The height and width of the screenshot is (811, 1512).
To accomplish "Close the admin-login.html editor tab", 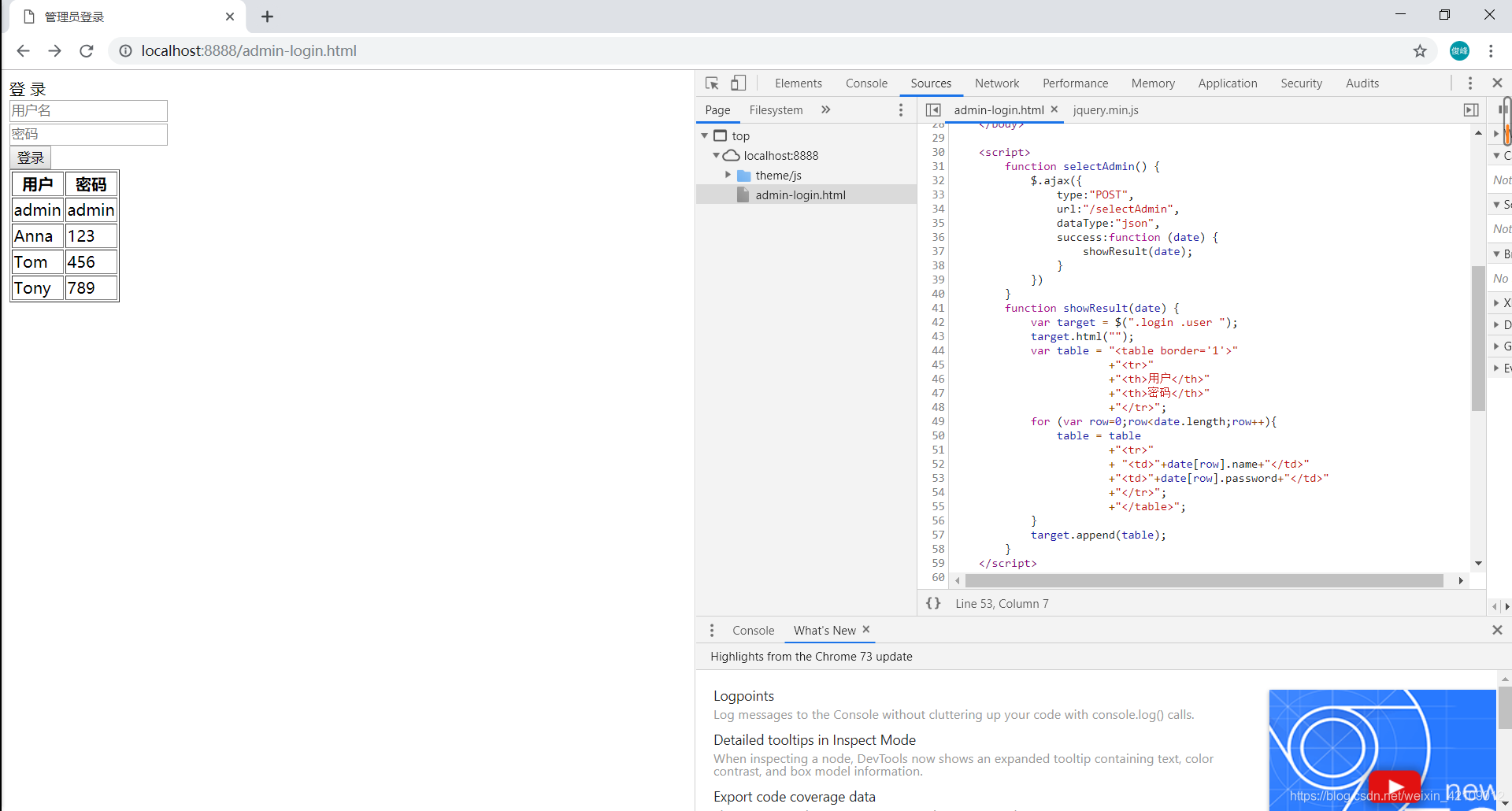I will 1054,109.
